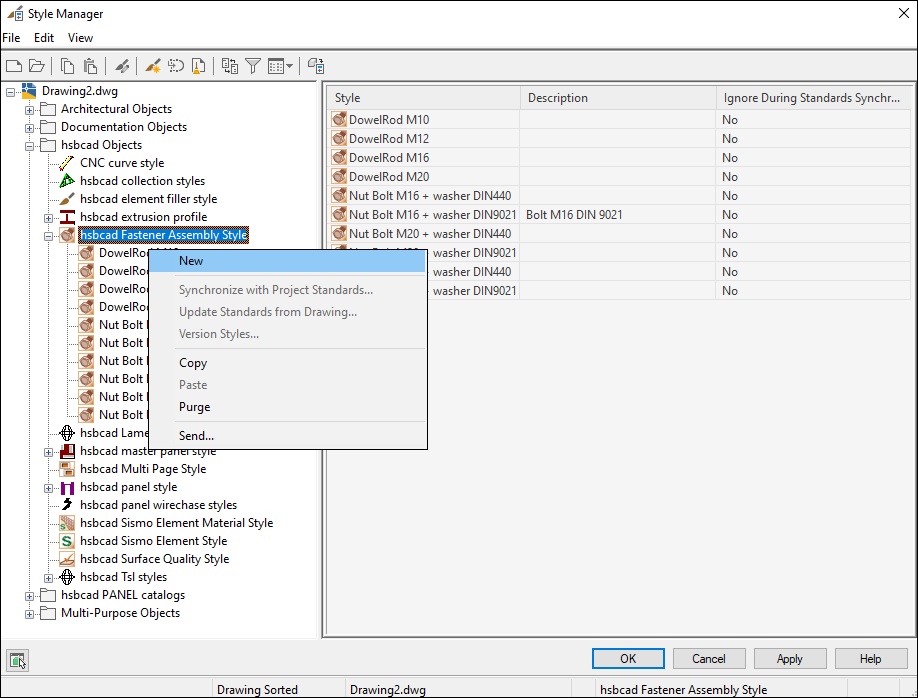
Task: Click the icon button at the dialog's bottom left
Action: 18,661
